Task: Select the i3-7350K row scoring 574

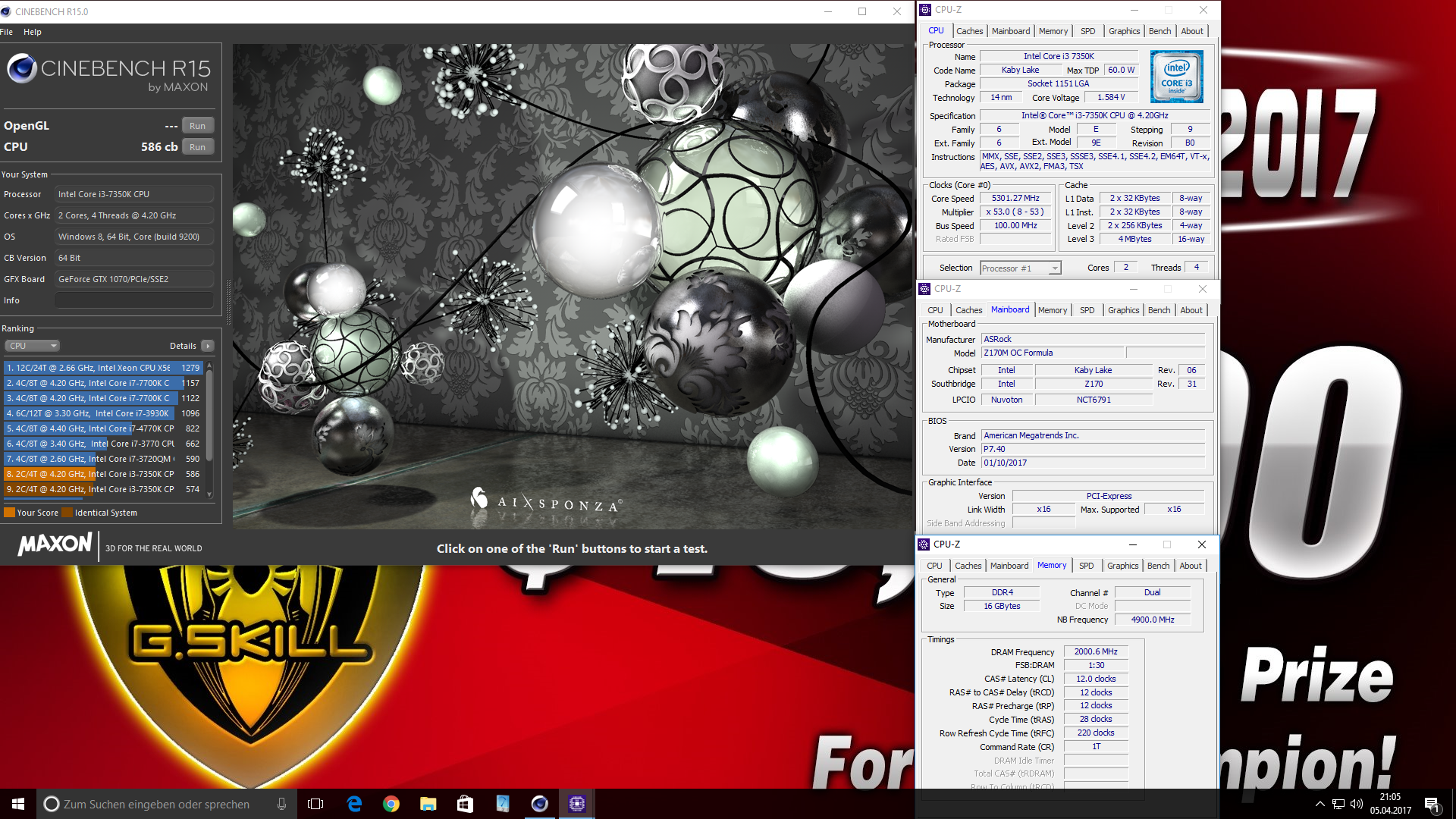Action: click(x=102, y=489)
